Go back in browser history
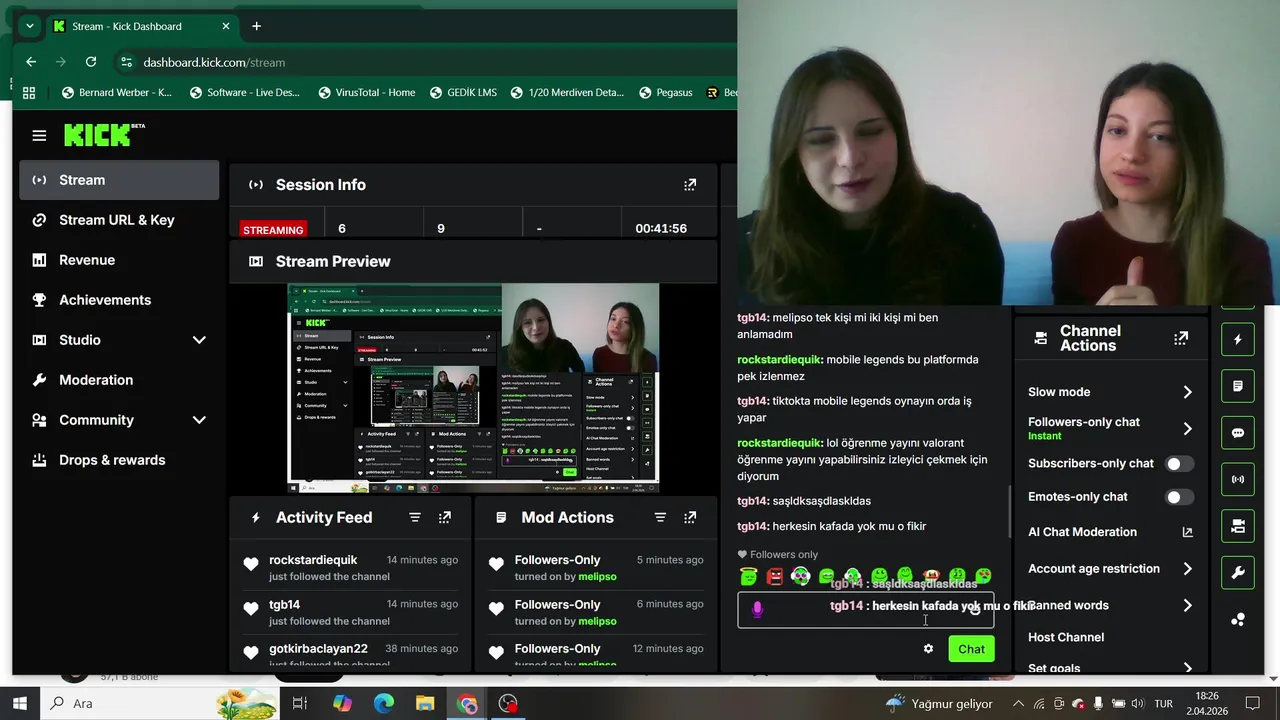This screenshot has height=720, width=1280. click(x=31, y=62)
